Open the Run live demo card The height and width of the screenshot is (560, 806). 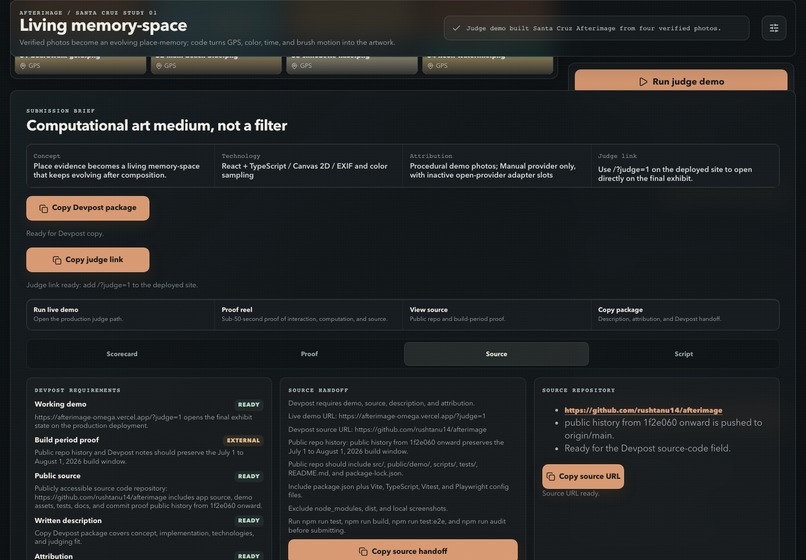(120, 314)
